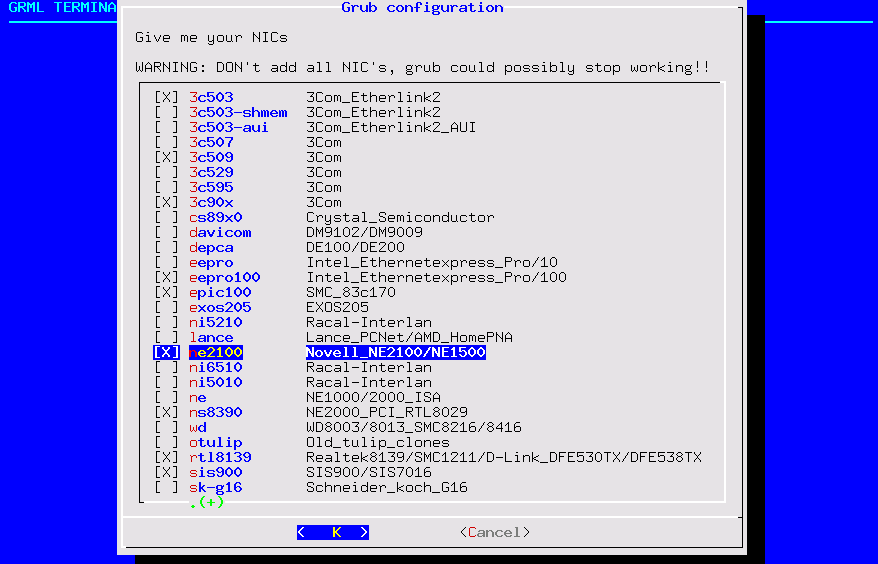The width and height of the screenshot is (878, 564).
Task: Click the OK button
Action: point(333,532)
